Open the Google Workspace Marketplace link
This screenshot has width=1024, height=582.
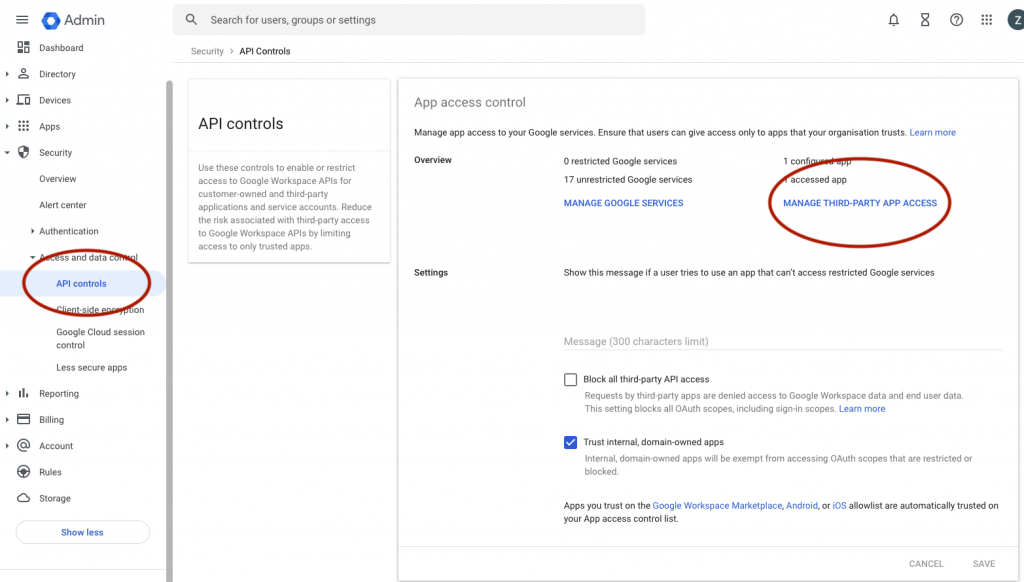pos(717,506)
